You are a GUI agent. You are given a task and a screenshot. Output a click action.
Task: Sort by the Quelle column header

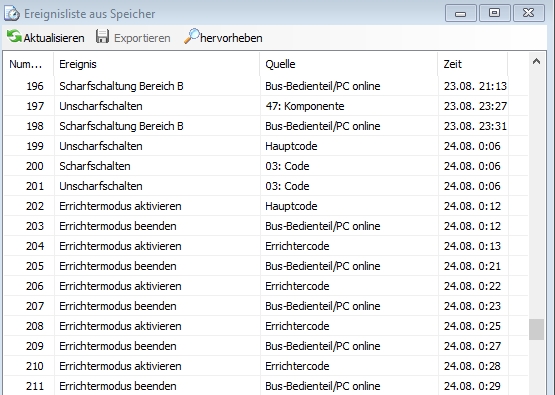(349, 64)
